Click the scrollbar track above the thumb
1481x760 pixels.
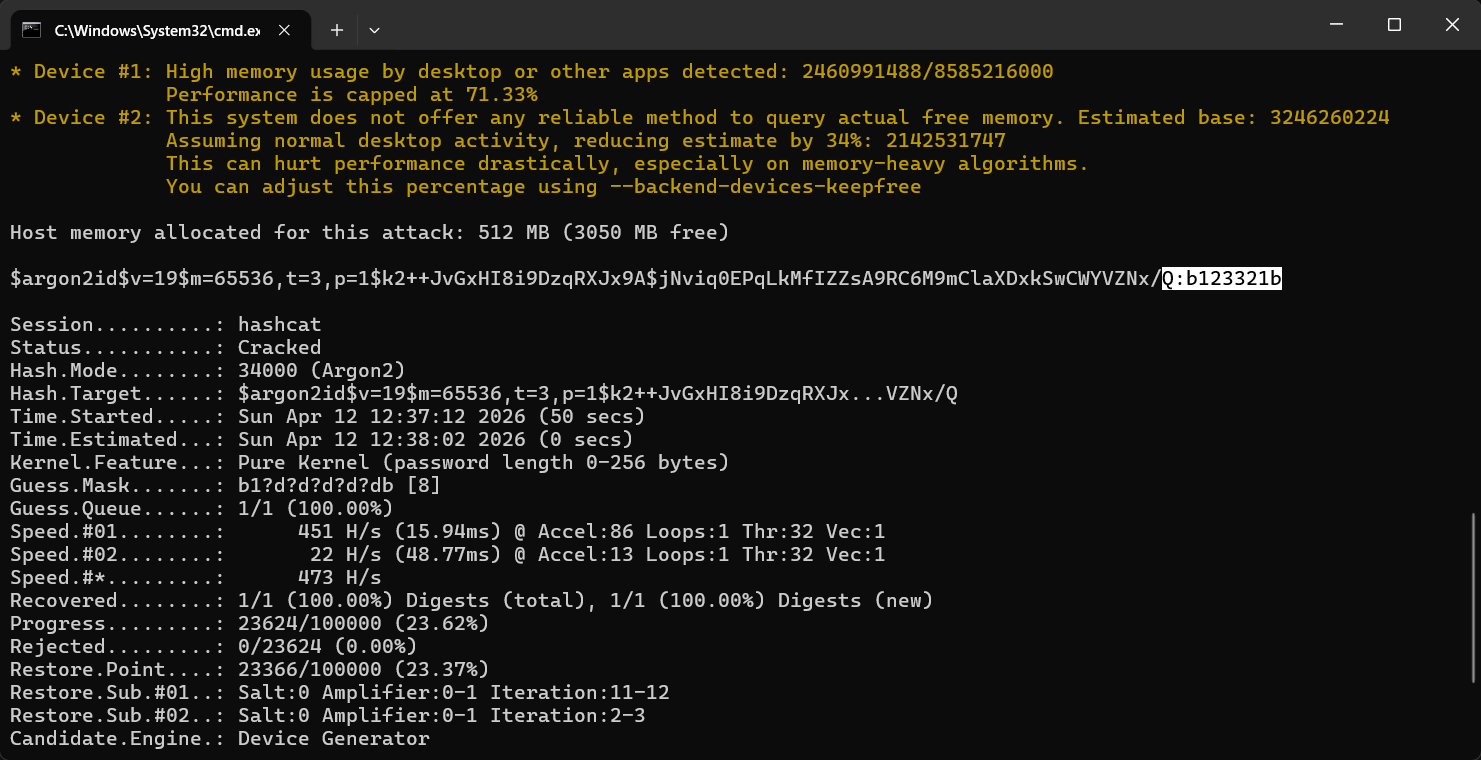(1473, 300)
